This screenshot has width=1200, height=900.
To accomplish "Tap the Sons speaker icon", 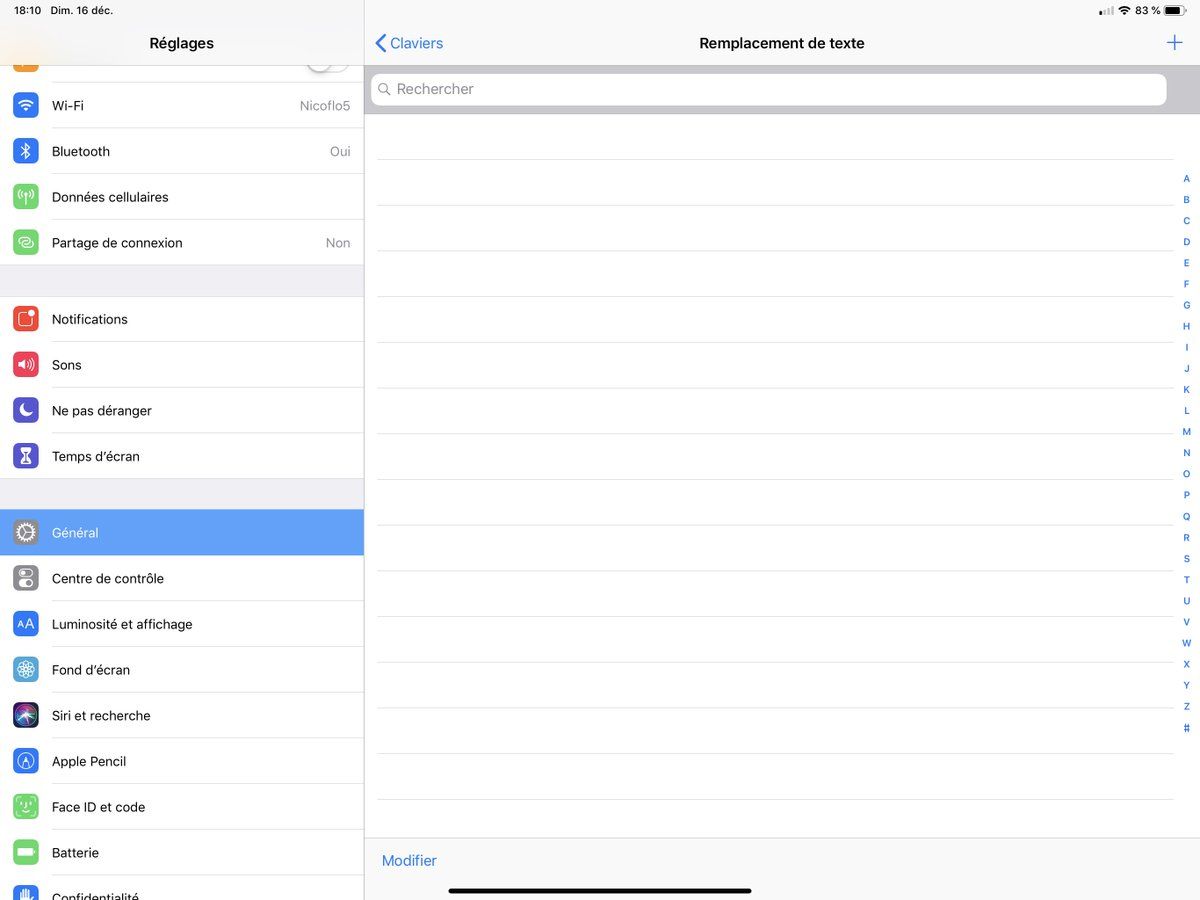I will click(x=26, y=365).
